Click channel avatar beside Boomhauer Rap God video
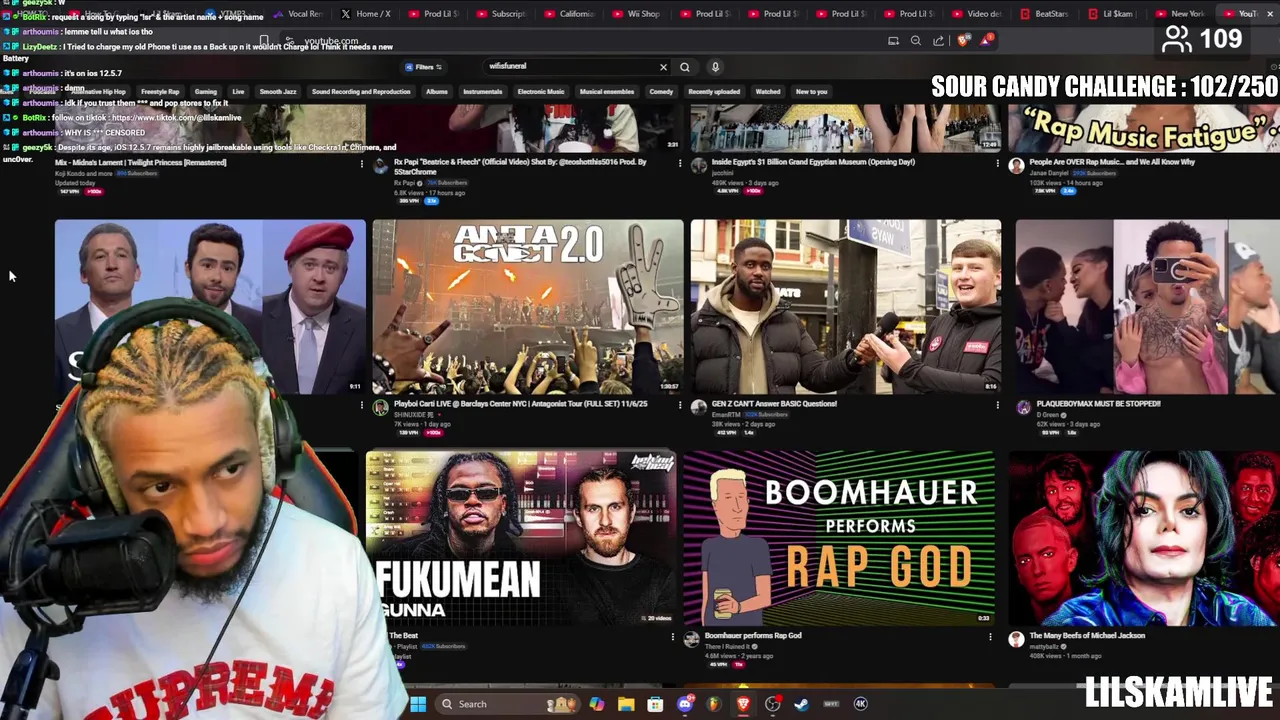 coord(691,640)
